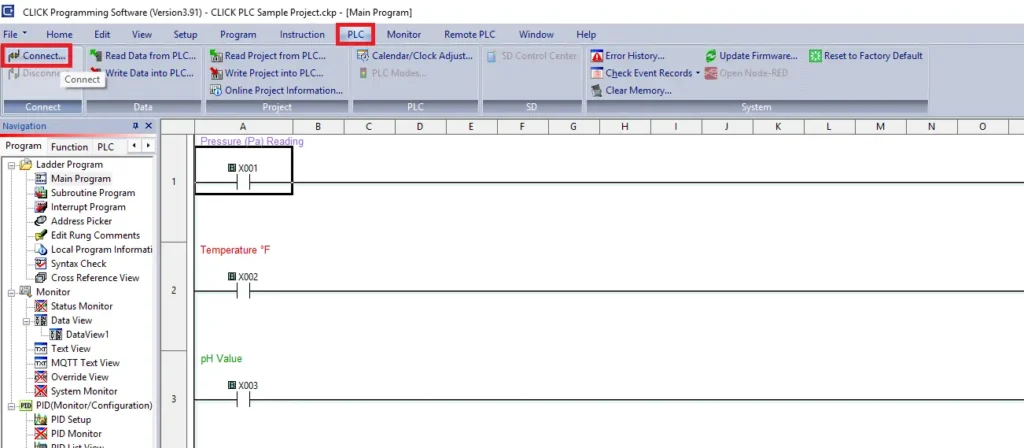Switch to Function navigation tab
1024x448 pixels.
(x=69, y=146)
